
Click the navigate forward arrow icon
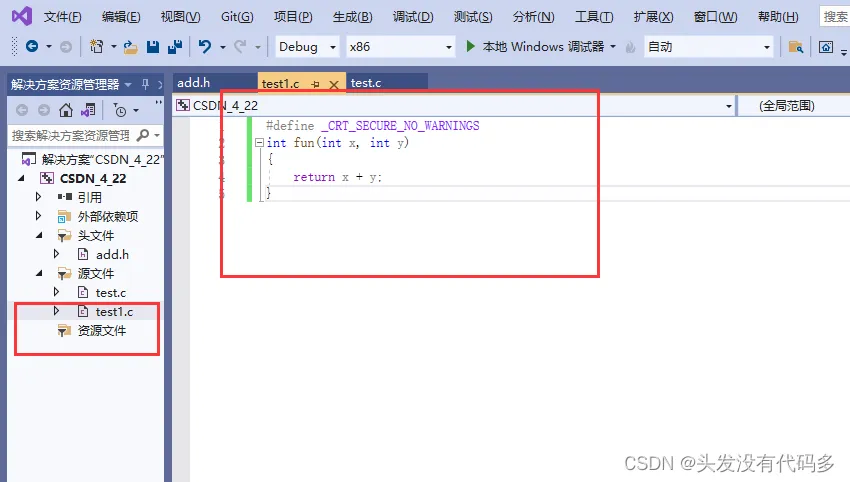click(66, 47)
